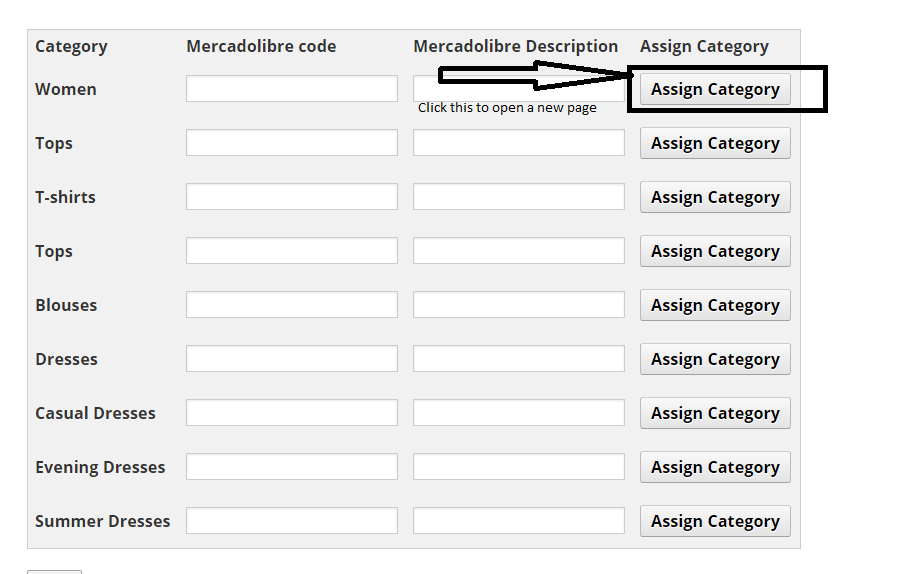Focus the Women Mercadolibre code field

[x=292, y=89]
